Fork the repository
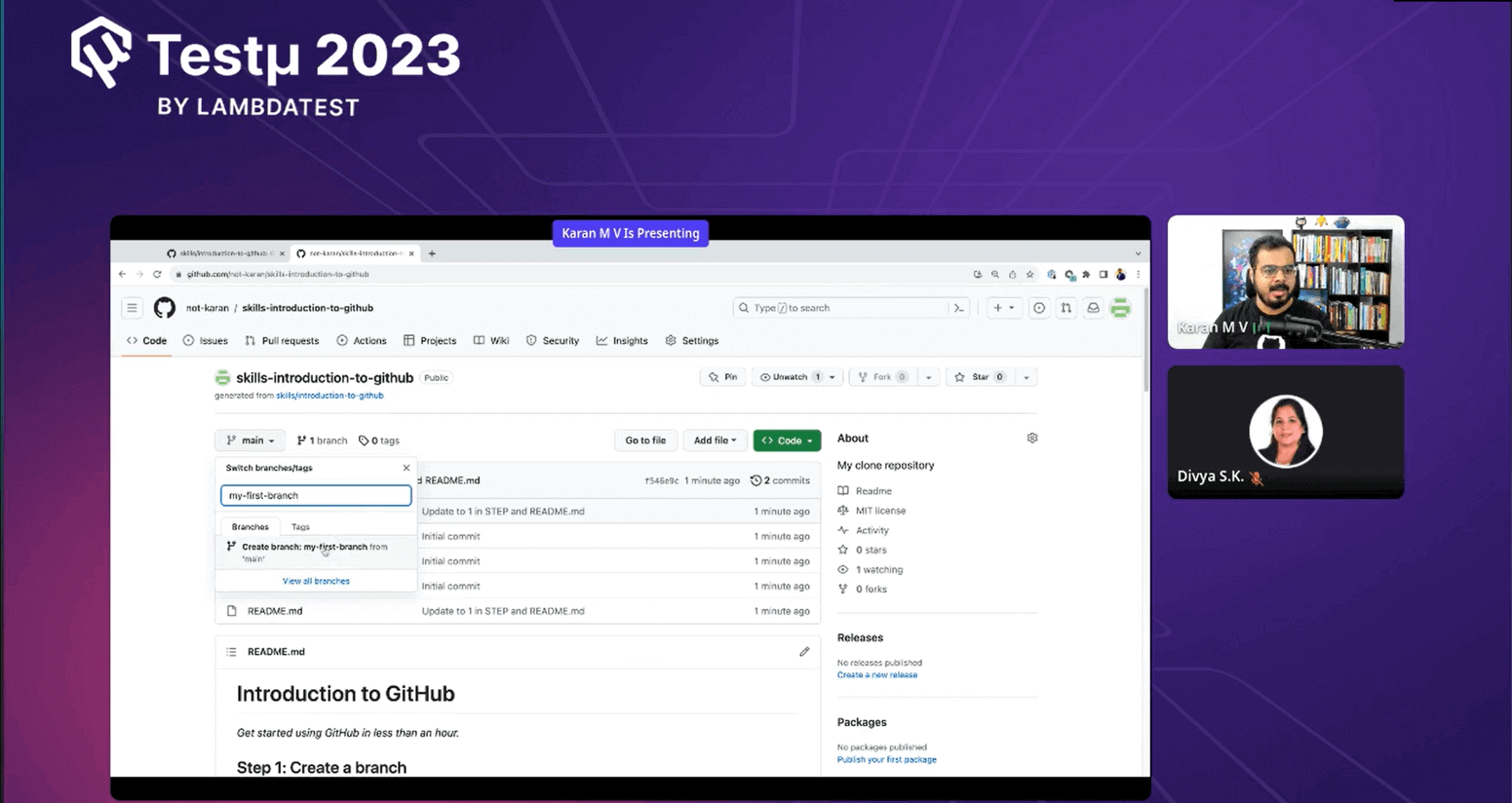 tap(882, 377)
